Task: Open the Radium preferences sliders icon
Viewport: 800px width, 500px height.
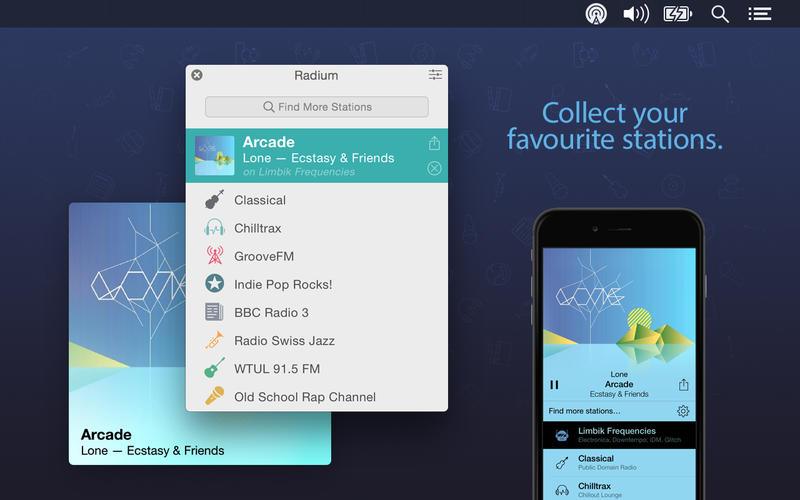Action: click(x=435, y=75)
